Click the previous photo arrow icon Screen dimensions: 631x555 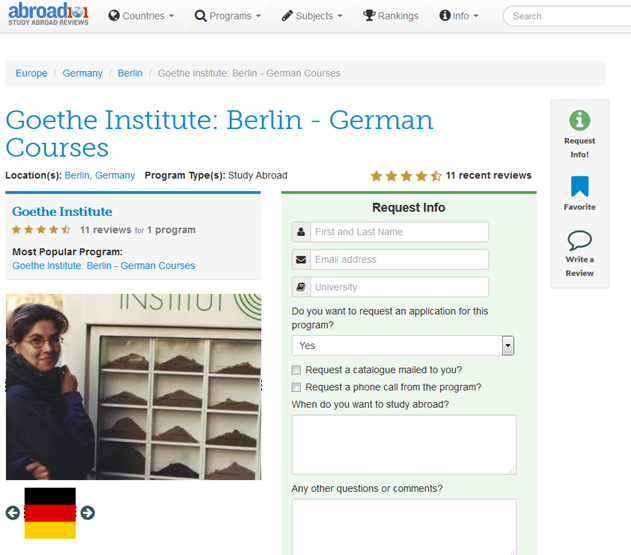[x=13, y=513]
